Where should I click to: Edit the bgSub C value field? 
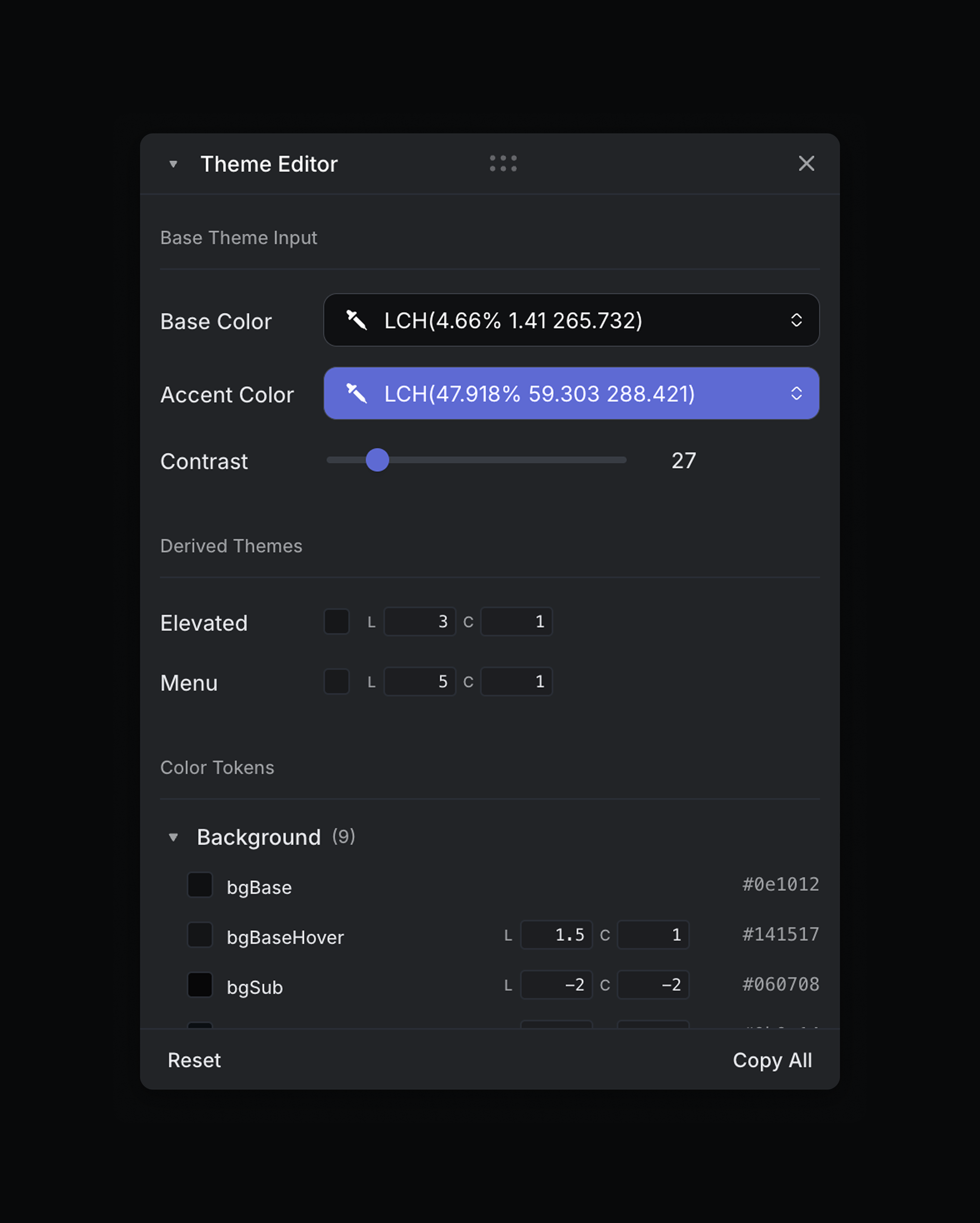click(653, 985)
